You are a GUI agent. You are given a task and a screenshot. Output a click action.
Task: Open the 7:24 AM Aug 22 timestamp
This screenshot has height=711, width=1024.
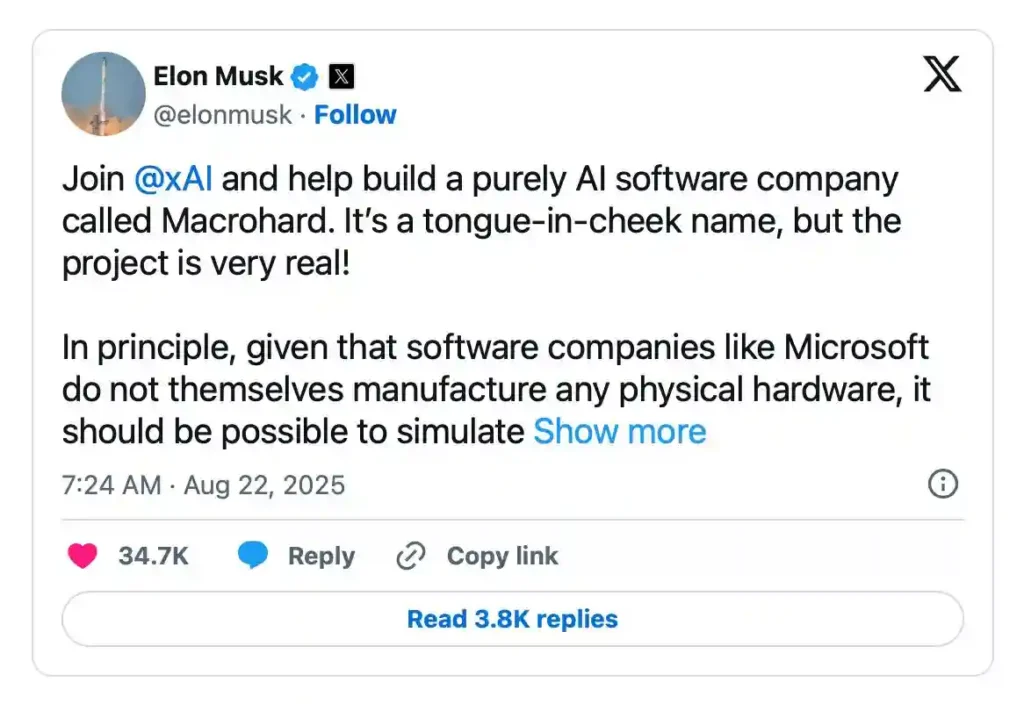tap(203, 485)
